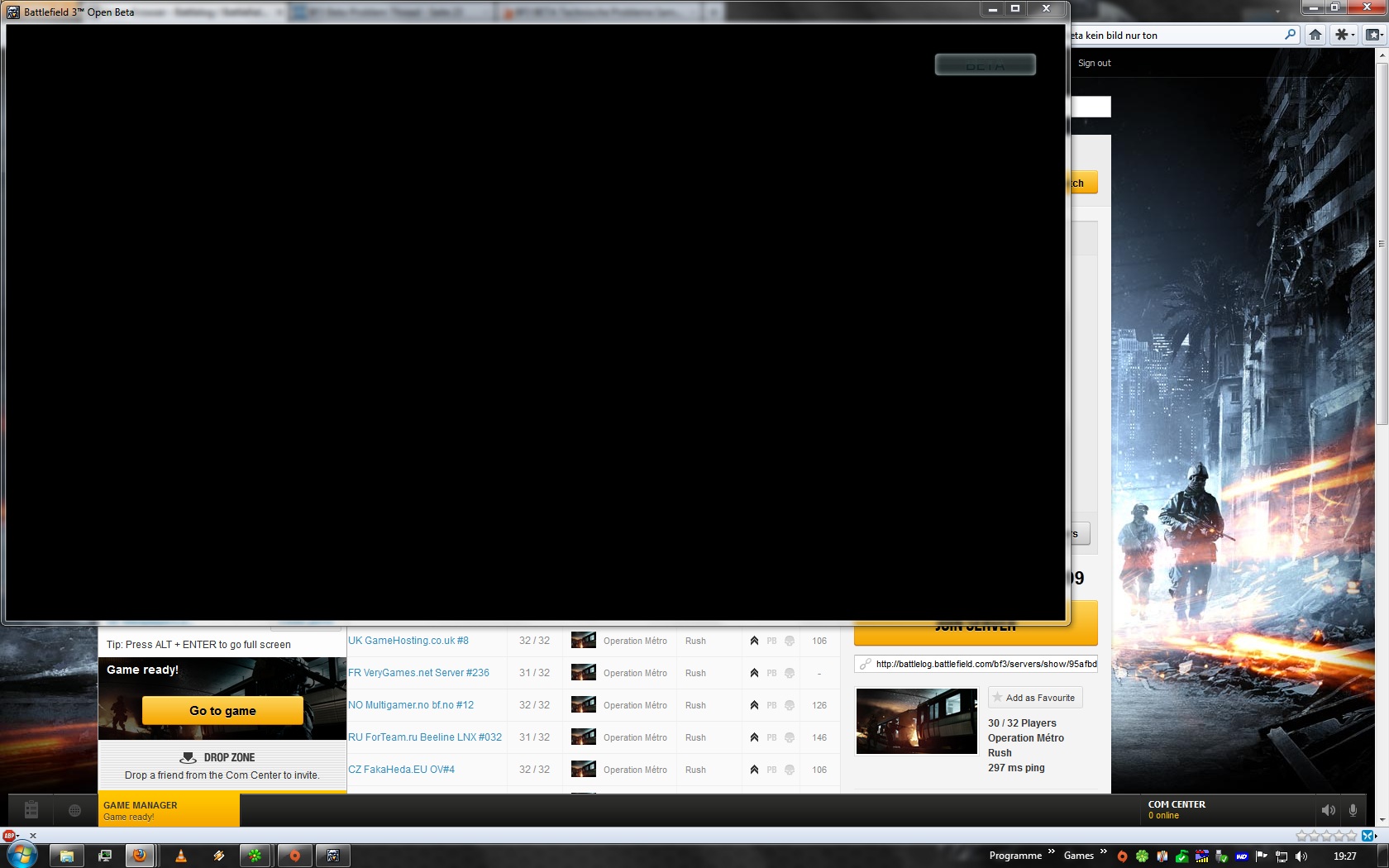Viewport: 1389px width, 868px height.
Task: Open FR VeryGames.net Server #236
Action: (x=418, y=673)
